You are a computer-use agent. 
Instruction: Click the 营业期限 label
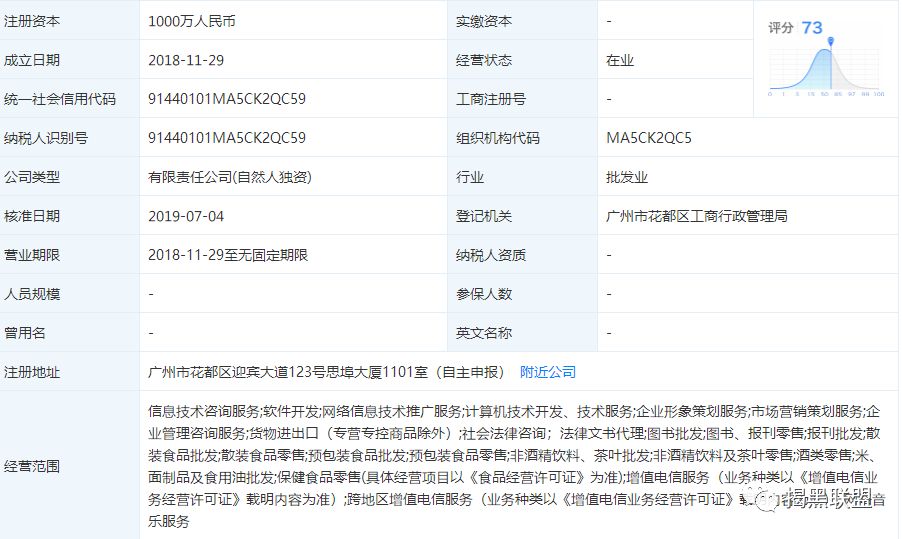[32, 255]
